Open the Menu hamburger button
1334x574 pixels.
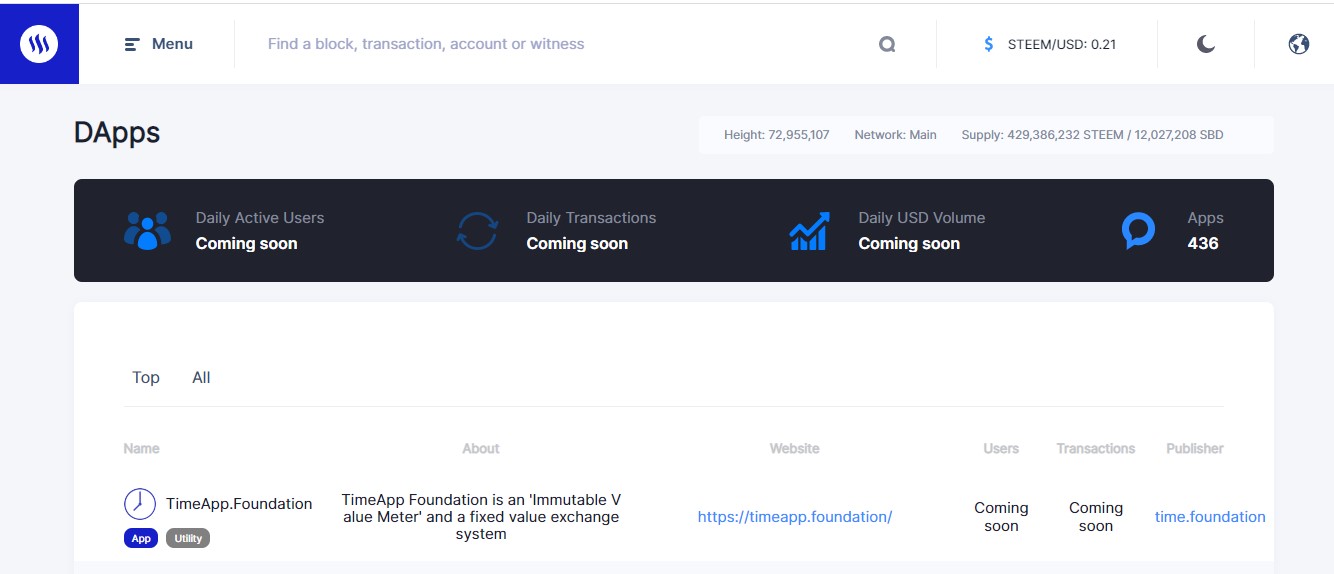[x=158, y=44]
